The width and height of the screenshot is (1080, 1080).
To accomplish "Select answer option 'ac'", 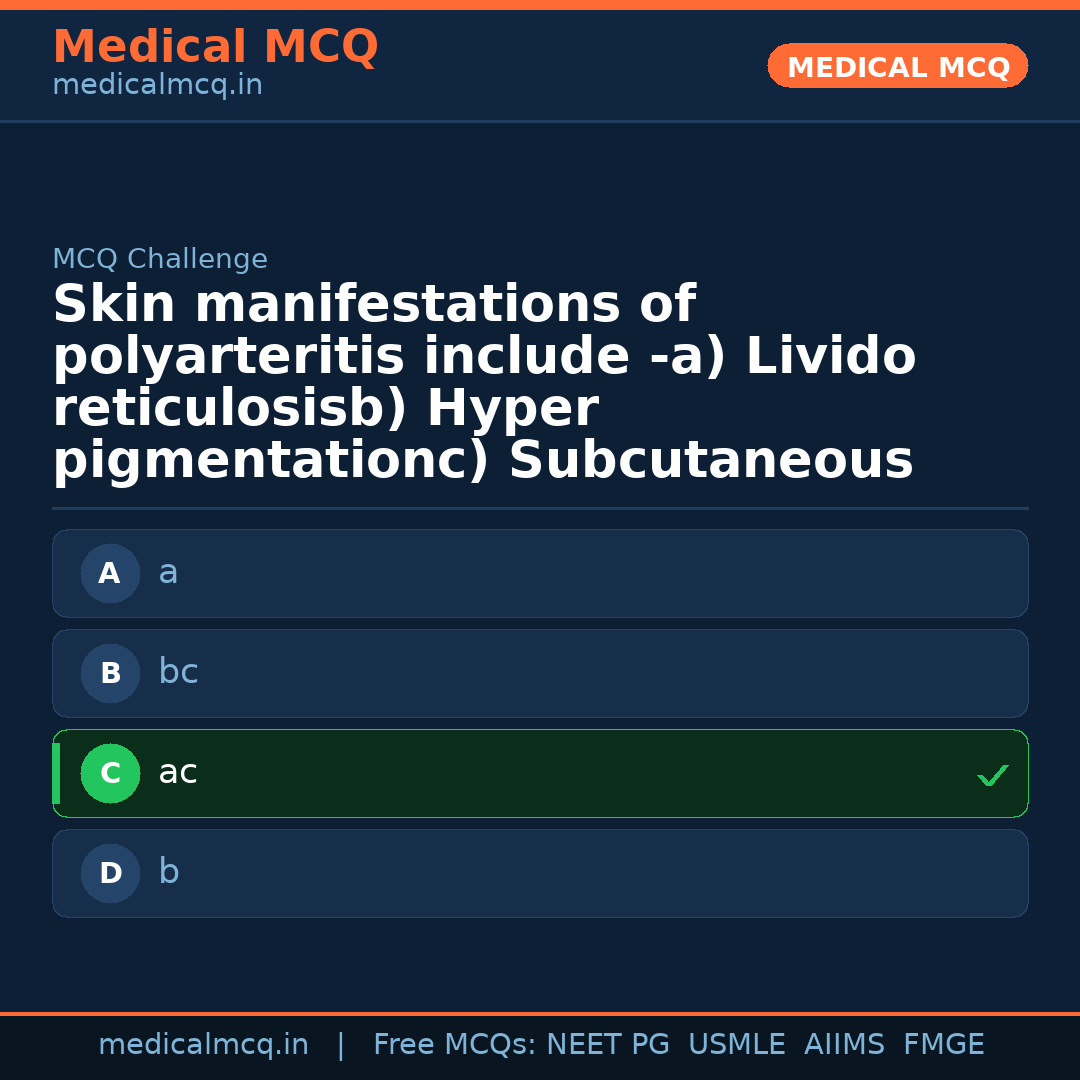I will click(x=540, y=774).
